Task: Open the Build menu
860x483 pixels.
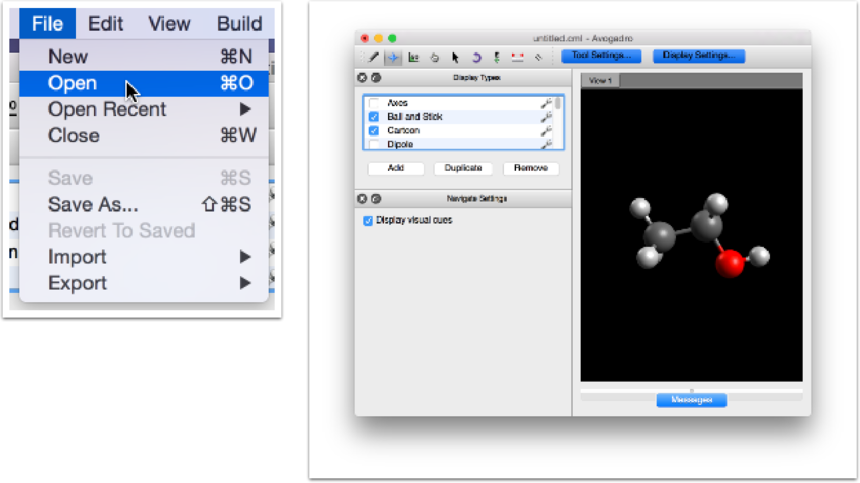Action: 239,23
